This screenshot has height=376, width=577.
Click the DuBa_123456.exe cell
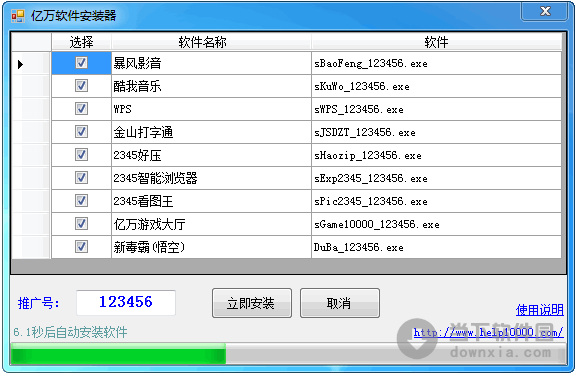point(436,247)
